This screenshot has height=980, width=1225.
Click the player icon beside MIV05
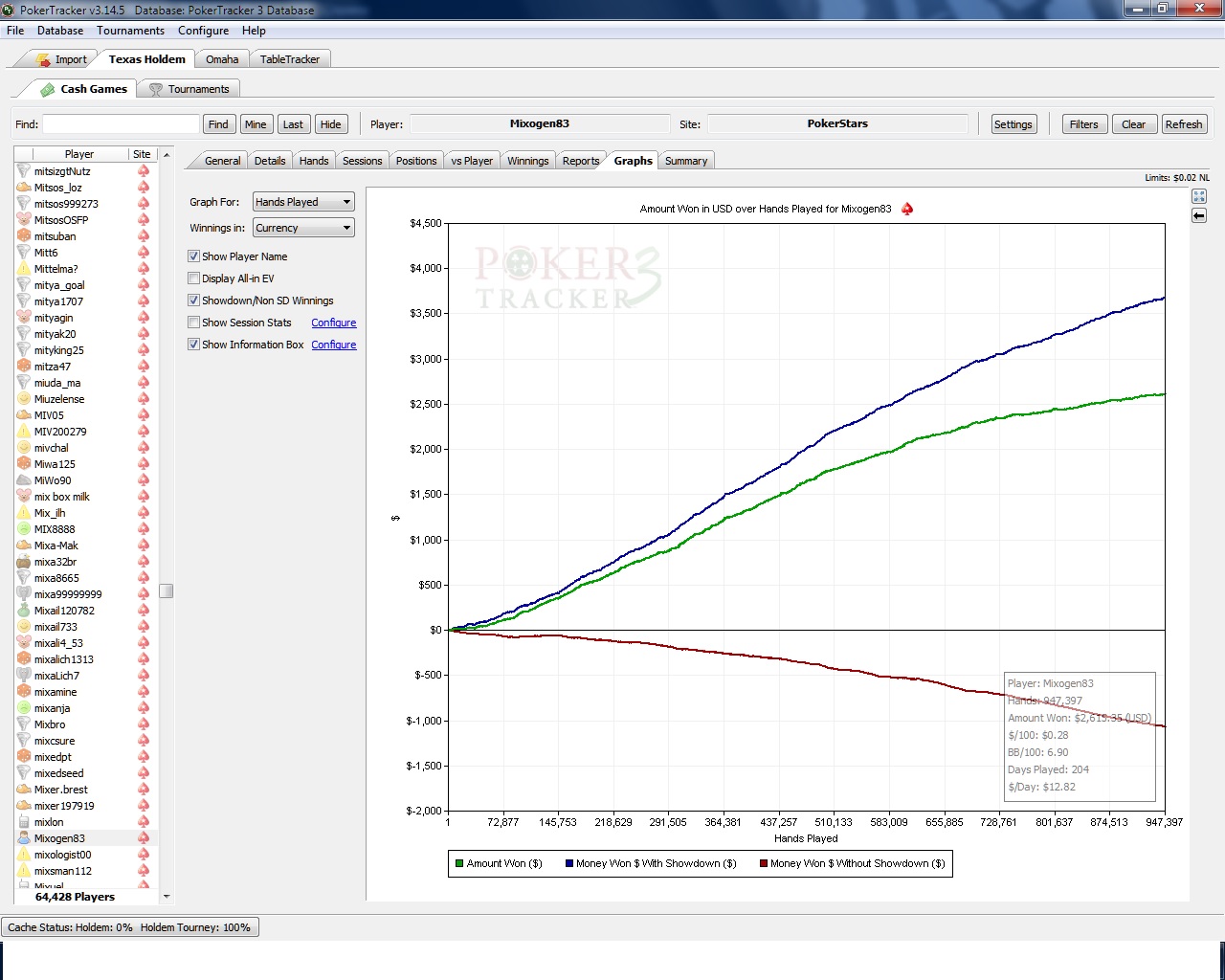pos(24,415)
